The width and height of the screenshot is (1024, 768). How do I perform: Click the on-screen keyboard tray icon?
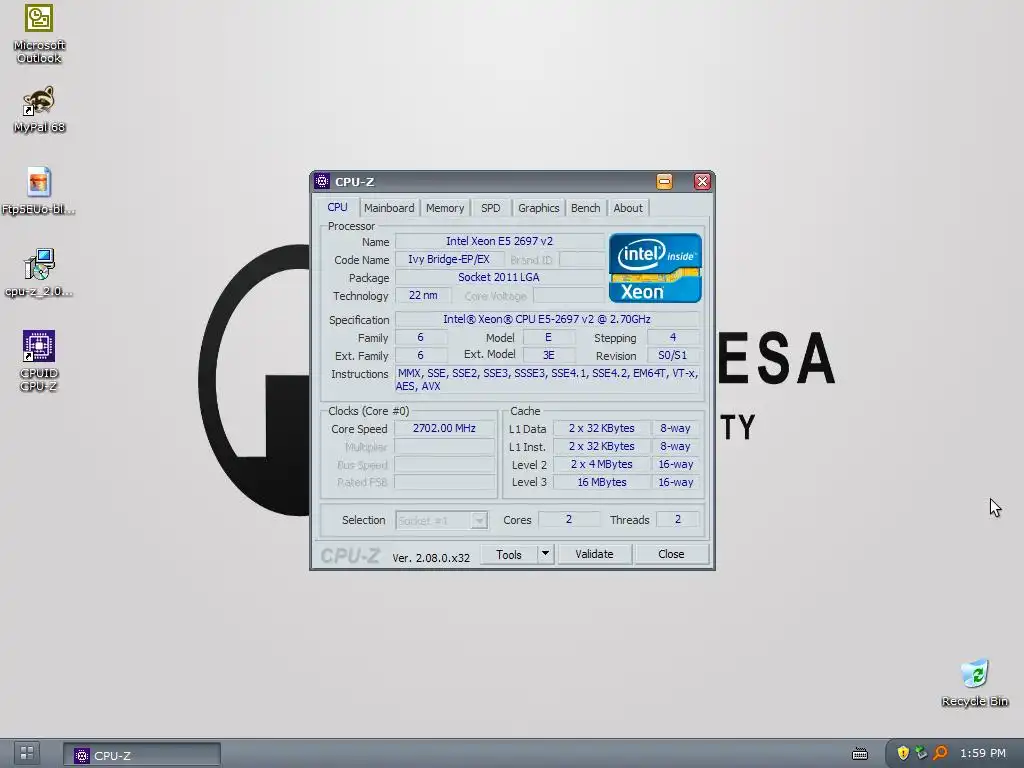tap(860, 754)
